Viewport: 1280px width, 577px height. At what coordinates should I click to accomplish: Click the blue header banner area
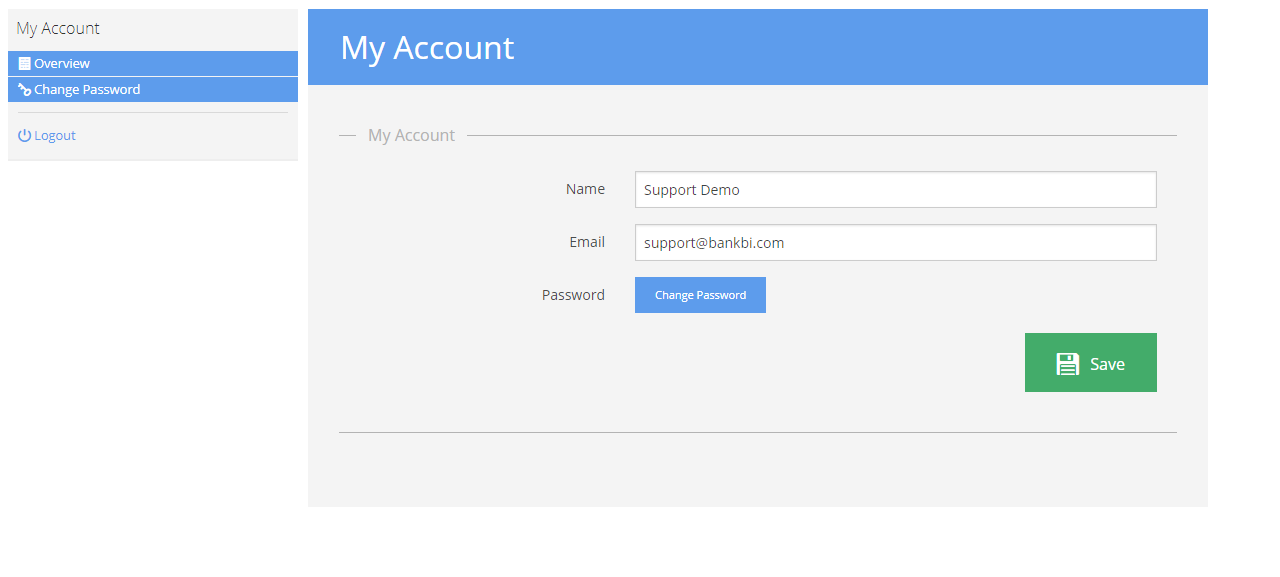[x=758, y=47]
